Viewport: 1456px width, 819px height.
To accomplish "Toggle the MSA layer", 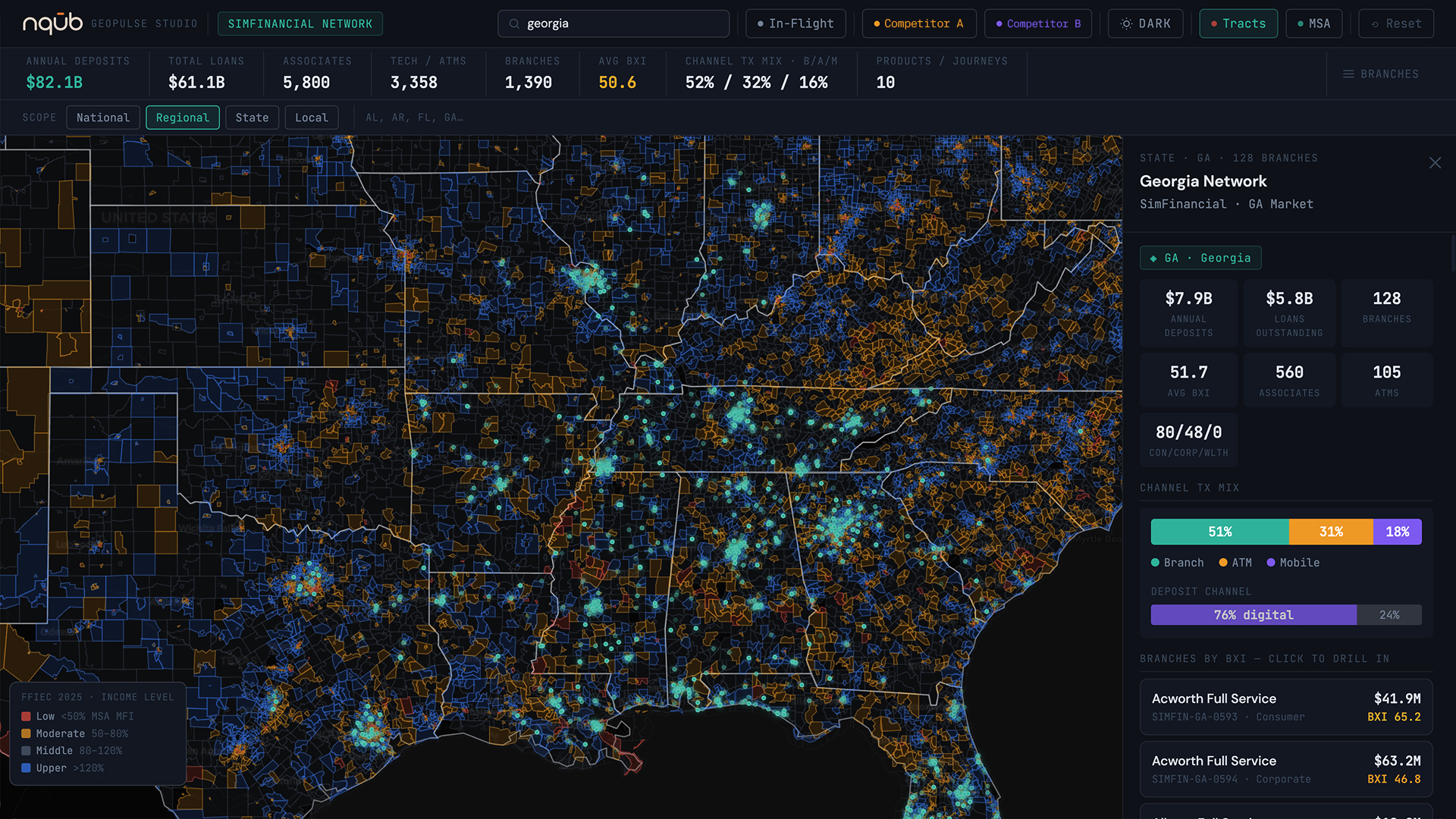I will point(1313,24).
